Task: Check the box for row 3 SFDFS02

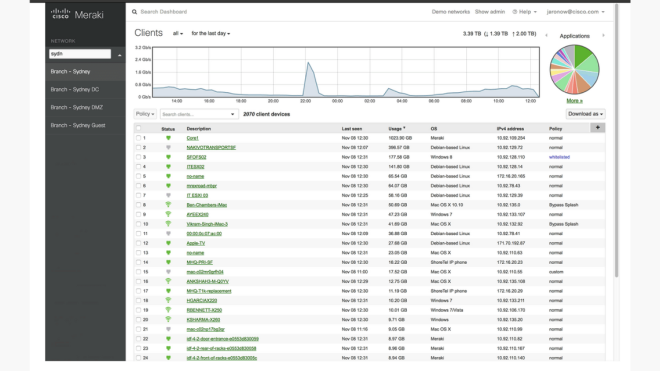Action: click(x=138, y=157)
